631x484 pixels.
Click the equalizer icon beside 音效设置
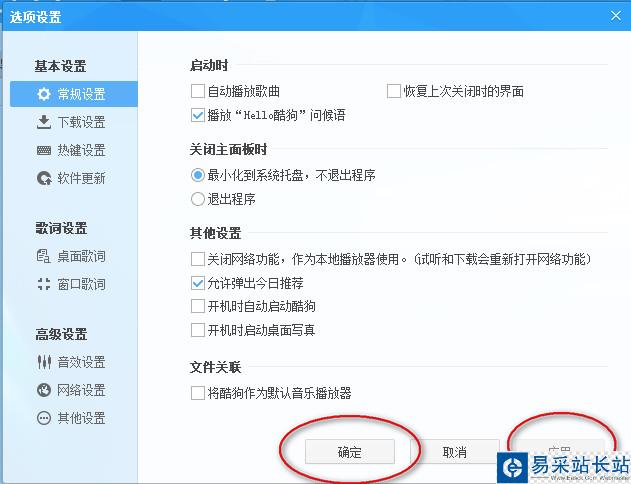point(44,362)
